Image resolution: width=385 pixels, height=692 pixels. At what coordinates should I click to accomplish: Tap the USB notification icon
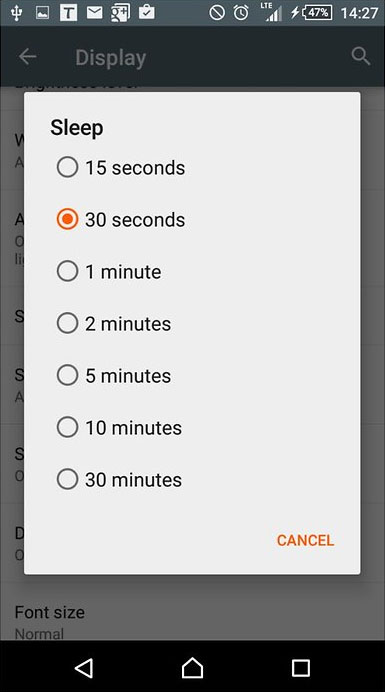point(17,13)
